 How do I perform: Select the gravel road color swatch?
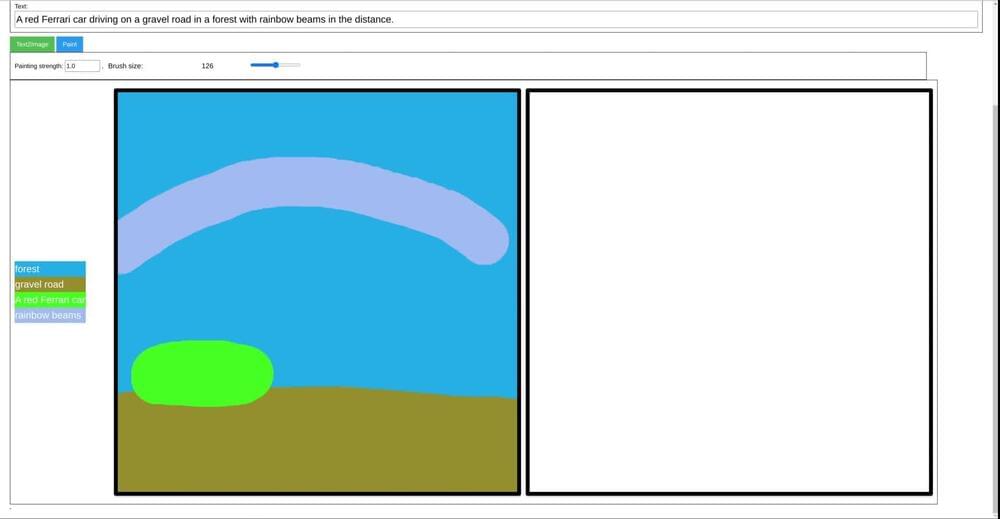[x=50, y=284]
